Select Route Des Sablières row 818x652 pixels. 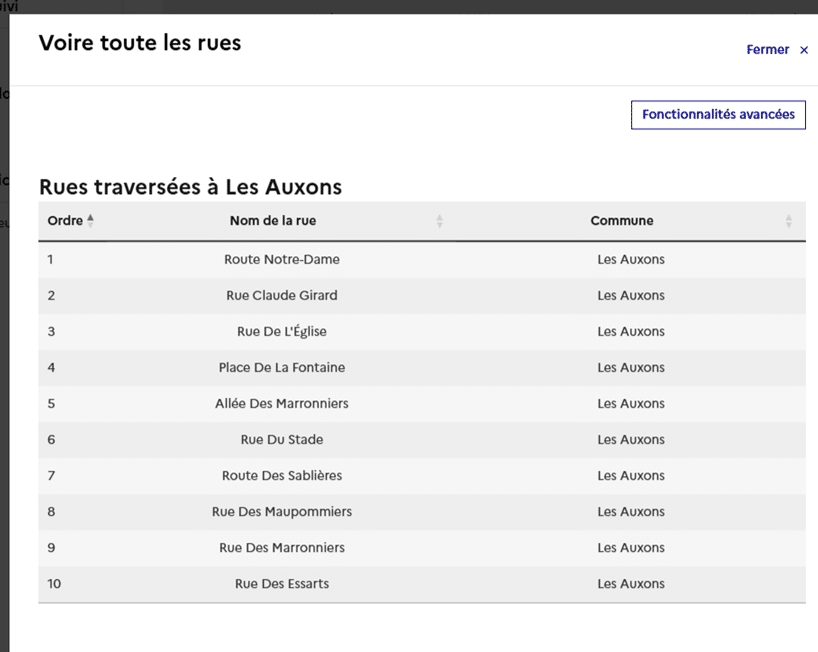(422, 475)
